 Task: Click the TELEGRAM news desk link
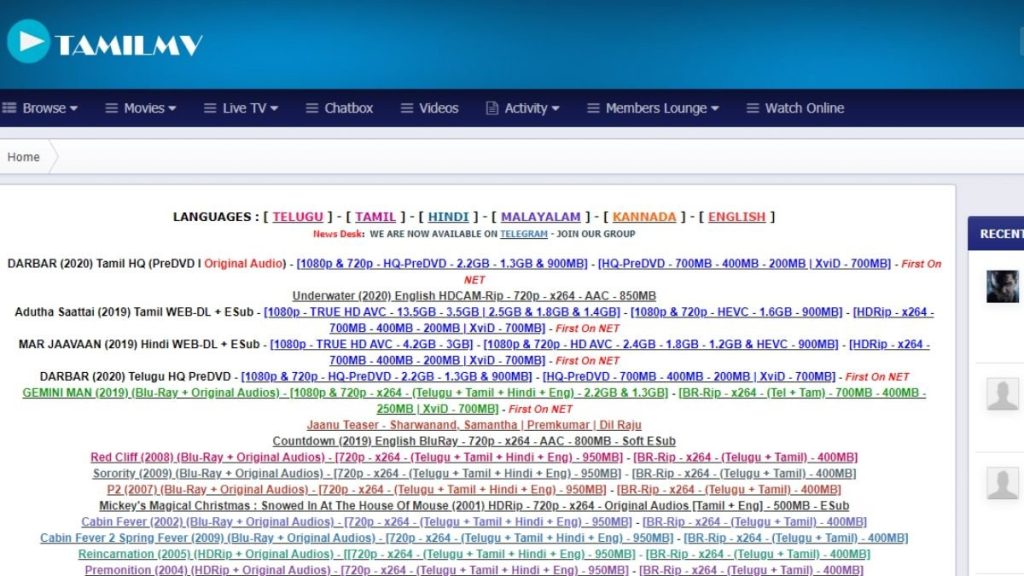[x=525, y=234]
